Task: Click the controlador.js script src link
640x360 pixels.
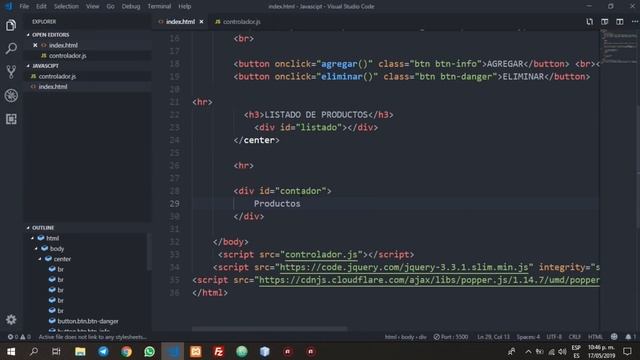Action: point(321,255)
